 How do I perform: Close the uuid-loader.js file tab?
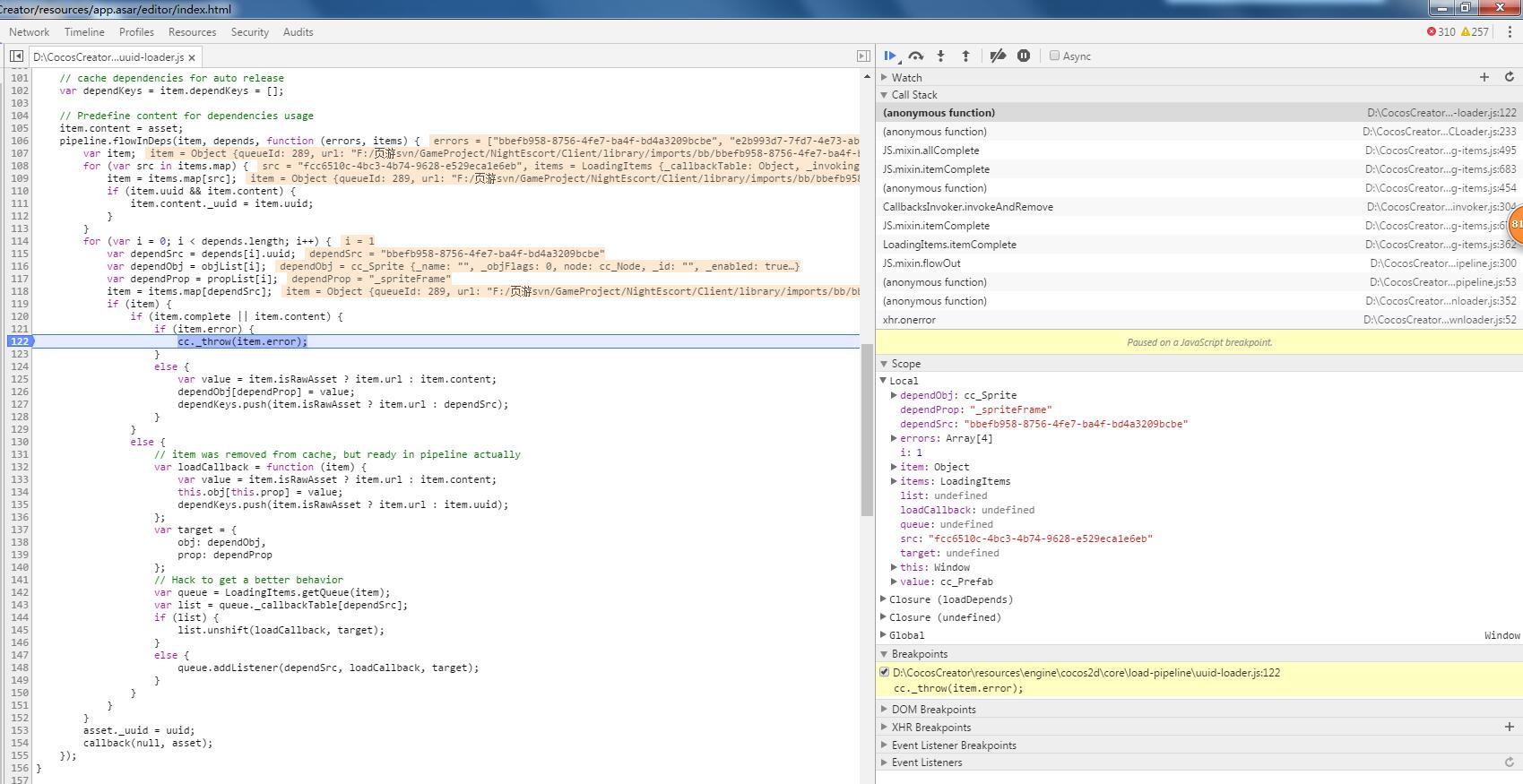tap(192, 57)
